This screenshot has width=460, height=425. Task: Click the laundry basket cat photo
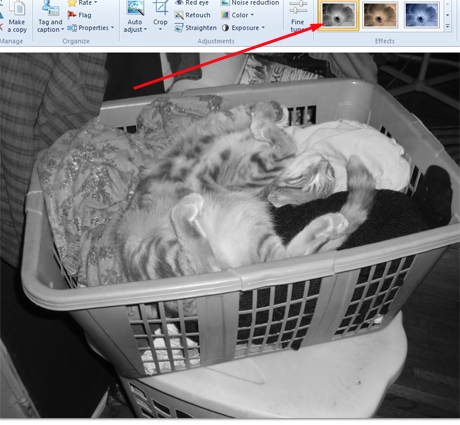click(230, 235)
